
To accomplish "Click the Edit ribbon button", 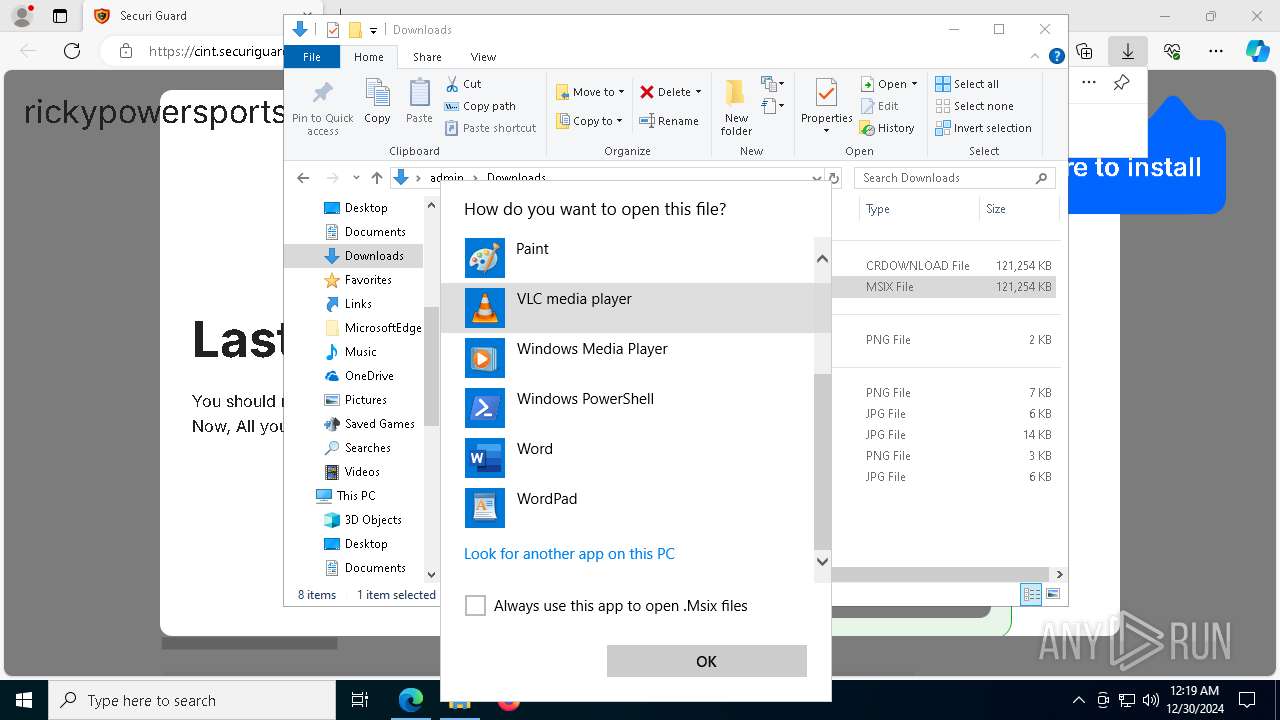I will pyautogui.click(x=880, y=106).
